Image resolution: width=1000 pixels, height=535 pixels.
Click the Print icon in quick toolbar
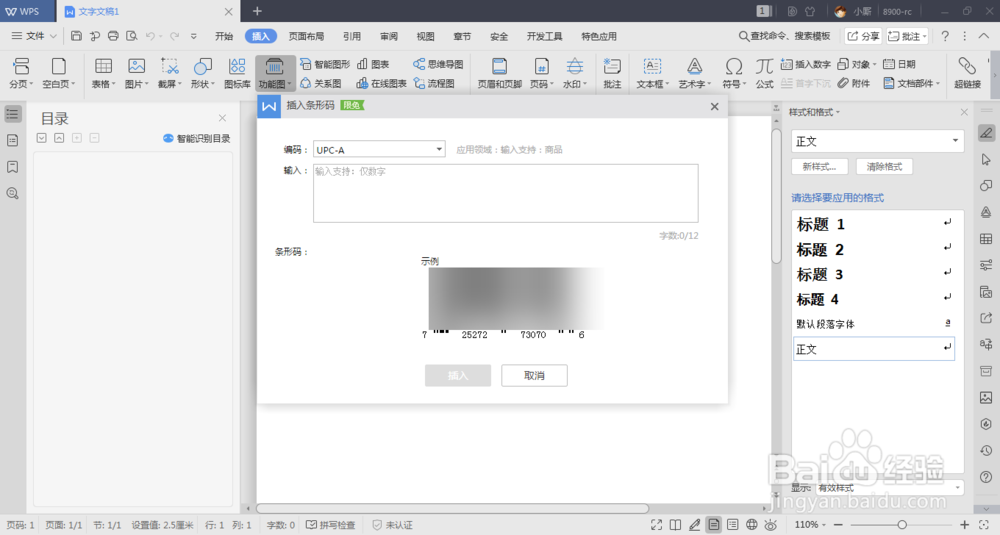(113, 36)
